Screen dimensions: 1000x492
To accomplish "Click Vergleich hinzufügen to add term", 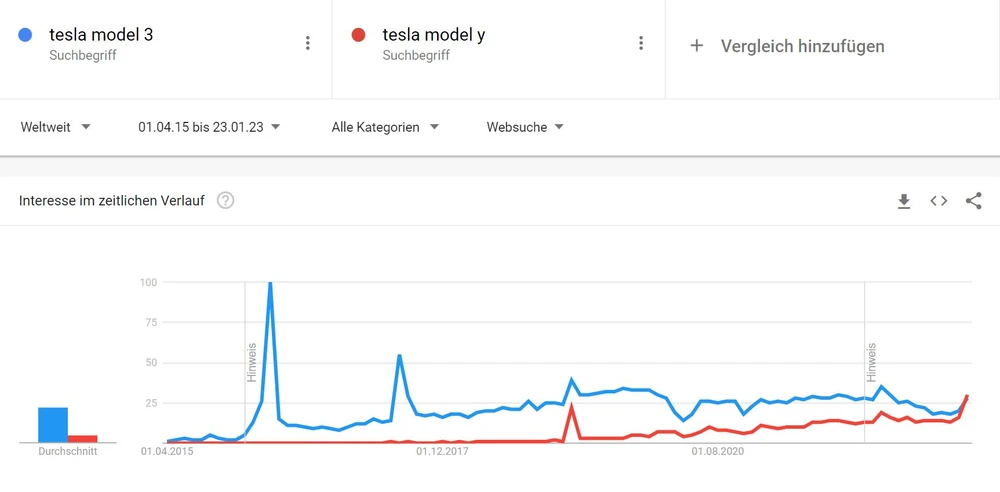I will pos(802,46).
